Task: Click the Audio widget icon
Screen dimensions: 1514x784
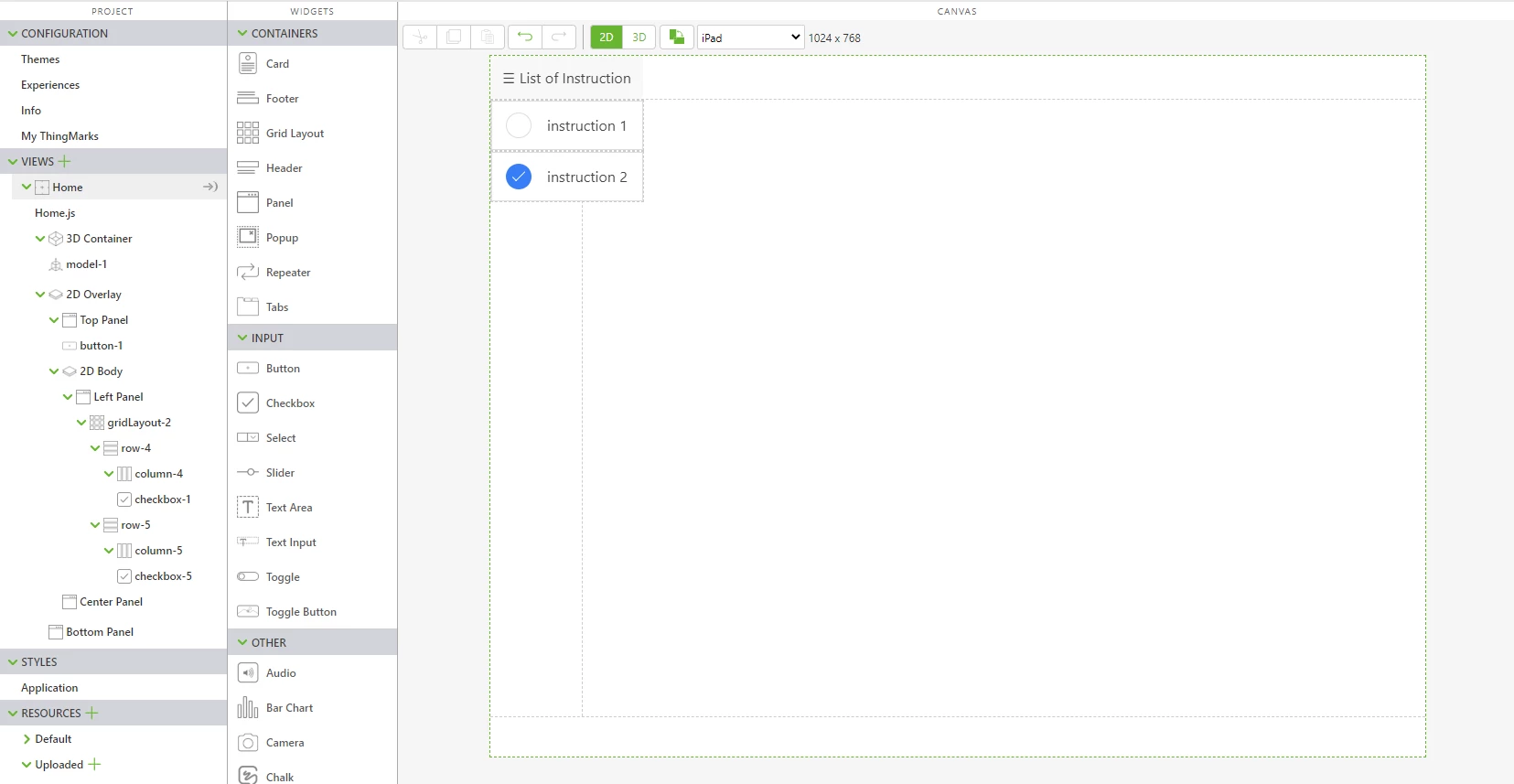Action: pos(248,672)
